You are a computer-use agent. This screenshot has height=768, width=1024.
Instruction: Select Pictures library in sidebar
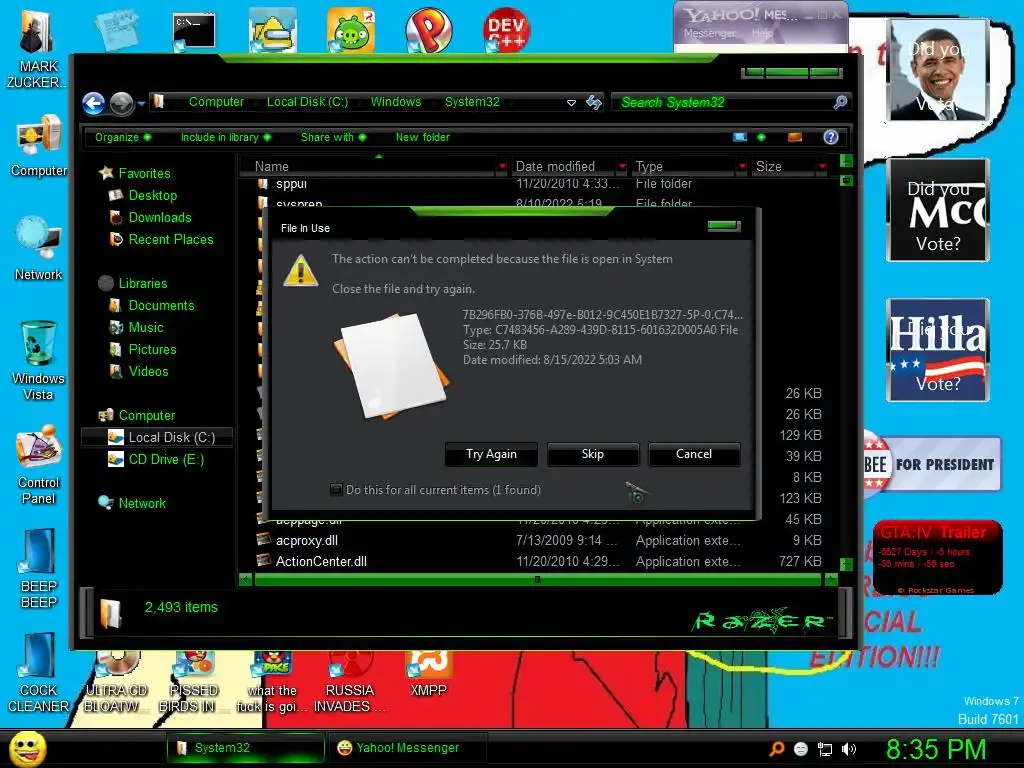(x=152, y=349)
